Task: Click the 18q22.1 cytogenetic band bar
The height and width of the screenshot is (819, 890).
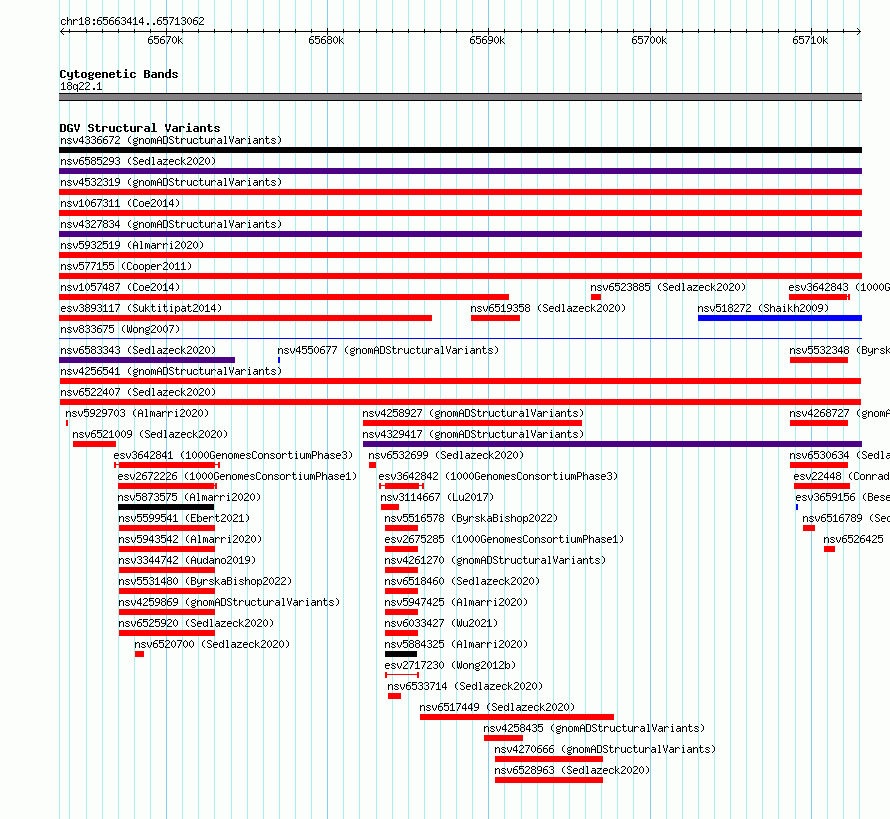Action: [460, 97]
